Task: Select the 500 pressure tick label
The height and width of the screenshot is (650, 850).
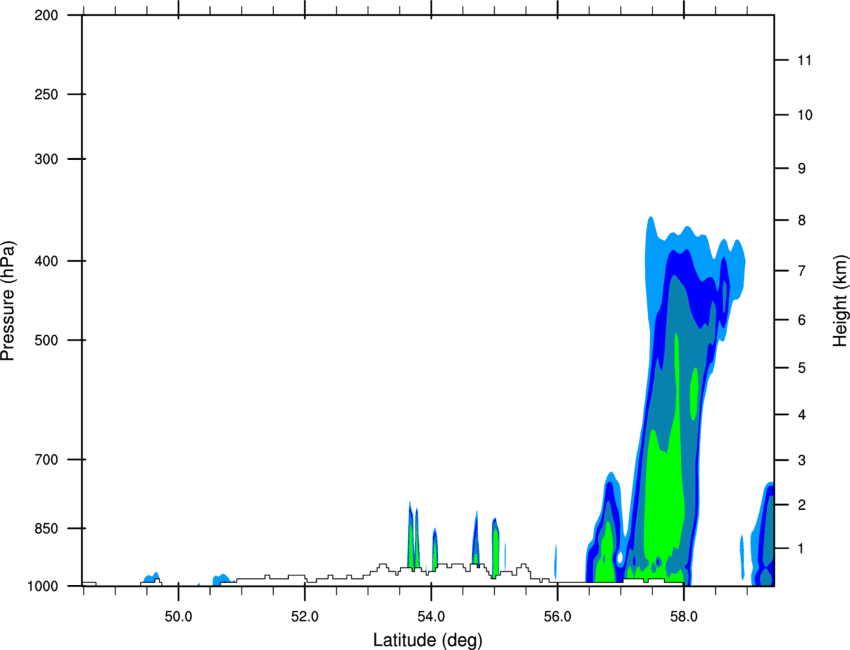Action: 46,340
